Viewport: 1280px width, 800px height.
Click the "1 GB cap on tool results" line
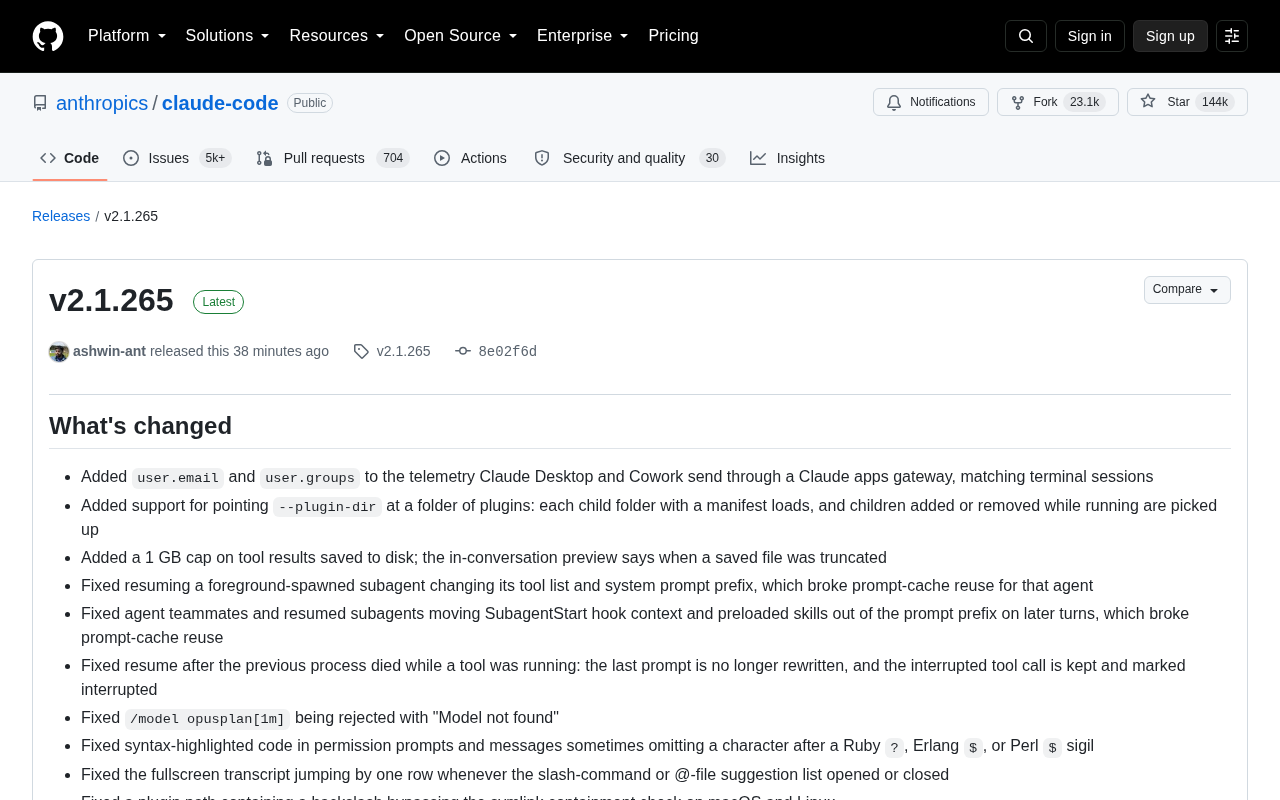pos(484,558)
